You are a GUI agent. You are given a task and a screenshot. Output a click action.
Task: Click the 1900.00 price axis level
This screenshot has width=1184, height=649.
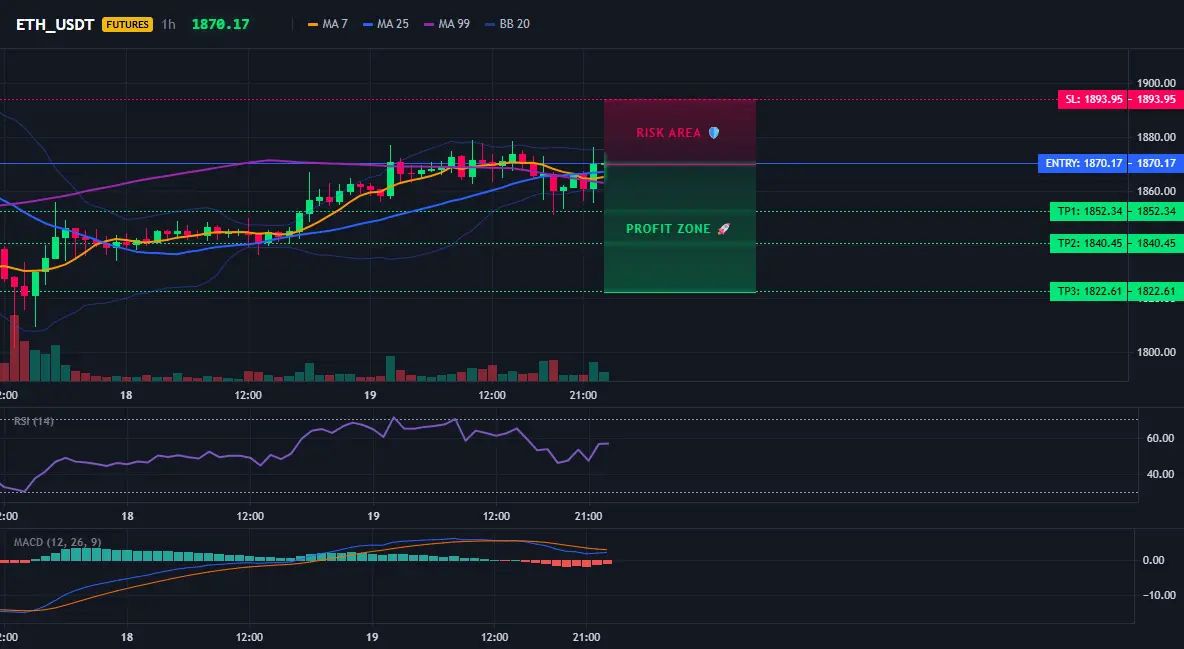[1157, 83]
